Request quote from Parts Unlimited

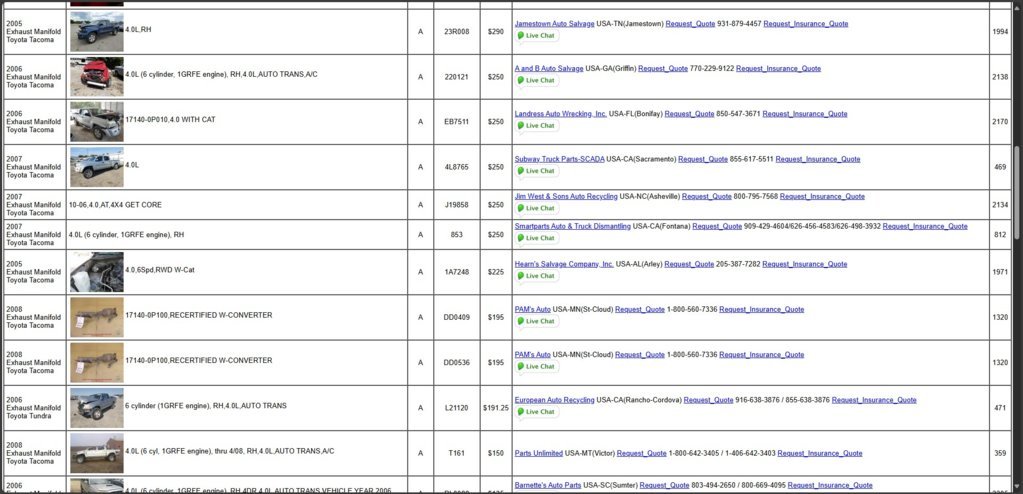coord(641,454)
